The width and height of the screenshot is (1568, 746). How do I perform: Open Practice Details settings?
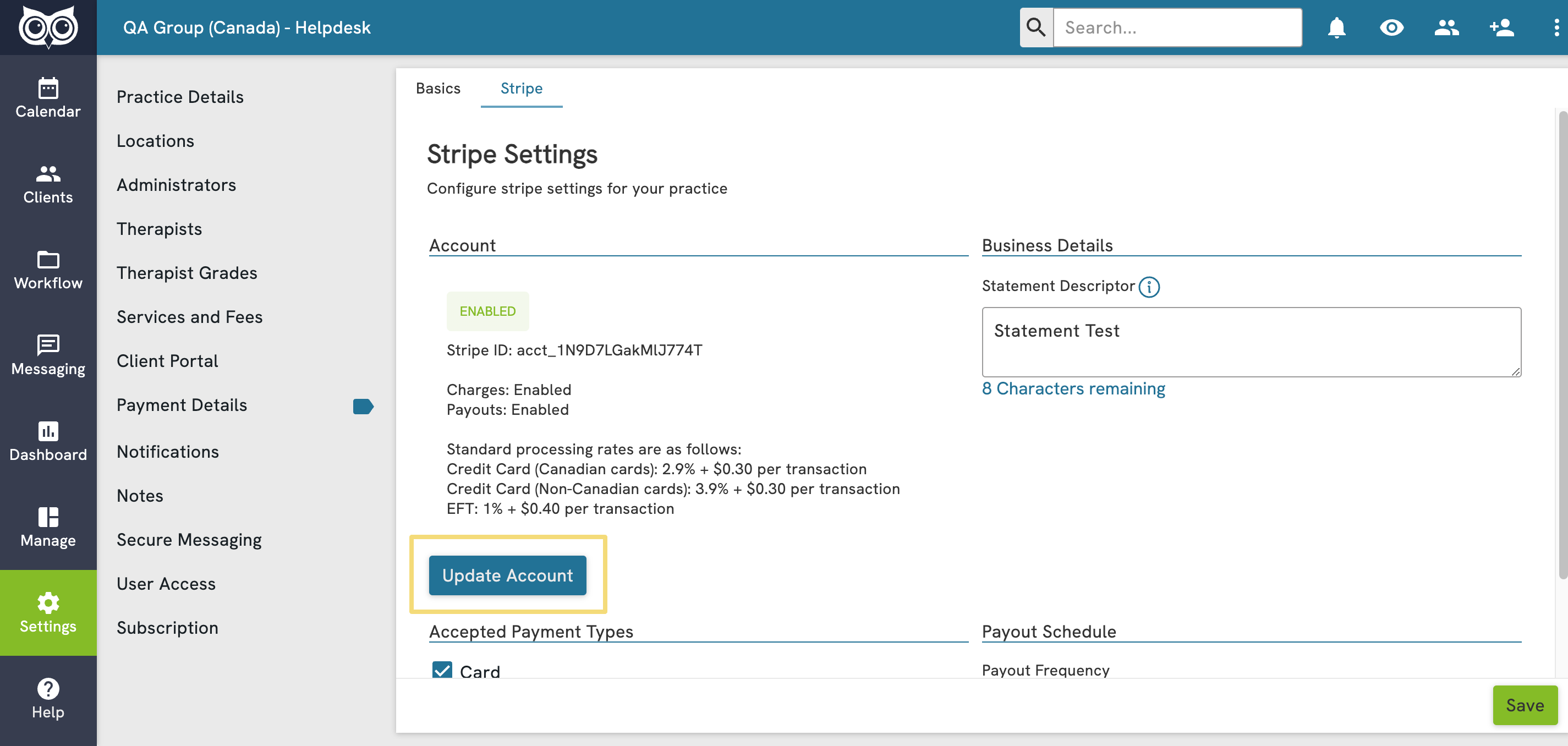pos(180,97)
